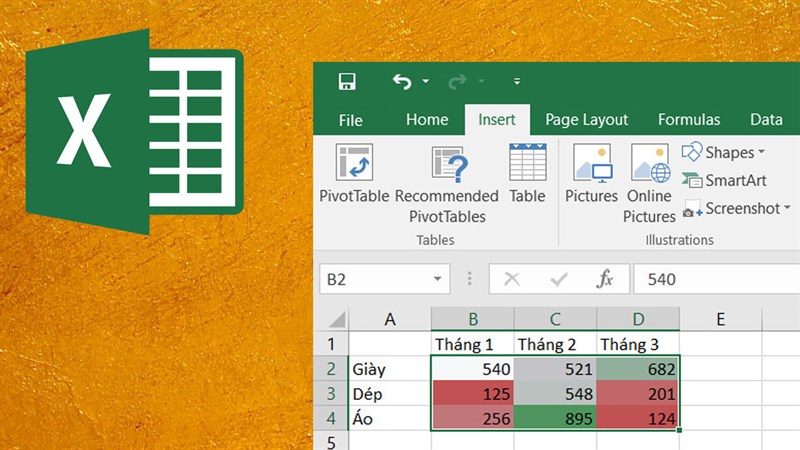The height and width of the screenshot is (450, 800).
Task: Open the Formulas tab
Action: click(689, 120)
